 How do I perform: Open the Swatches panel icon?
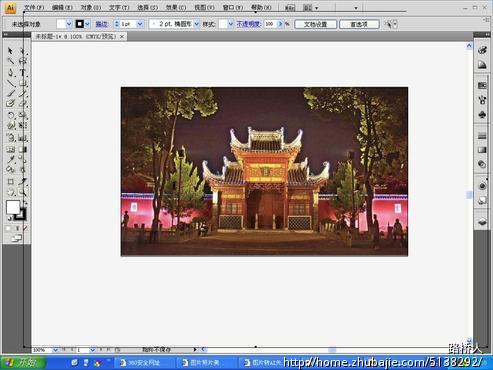tap(482, 86)
